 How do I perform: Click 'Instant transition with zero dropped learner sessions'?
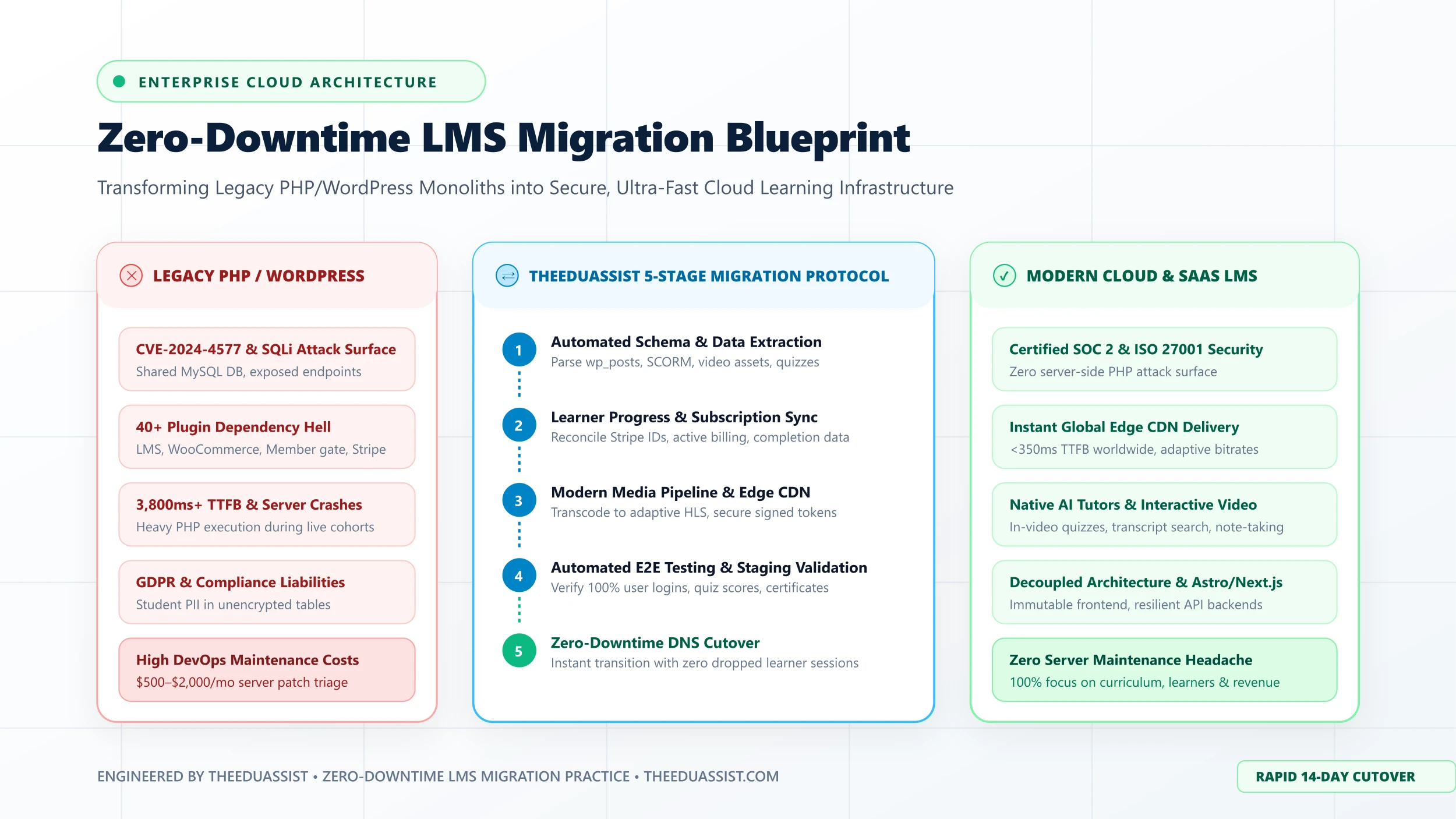coord(705,663)
